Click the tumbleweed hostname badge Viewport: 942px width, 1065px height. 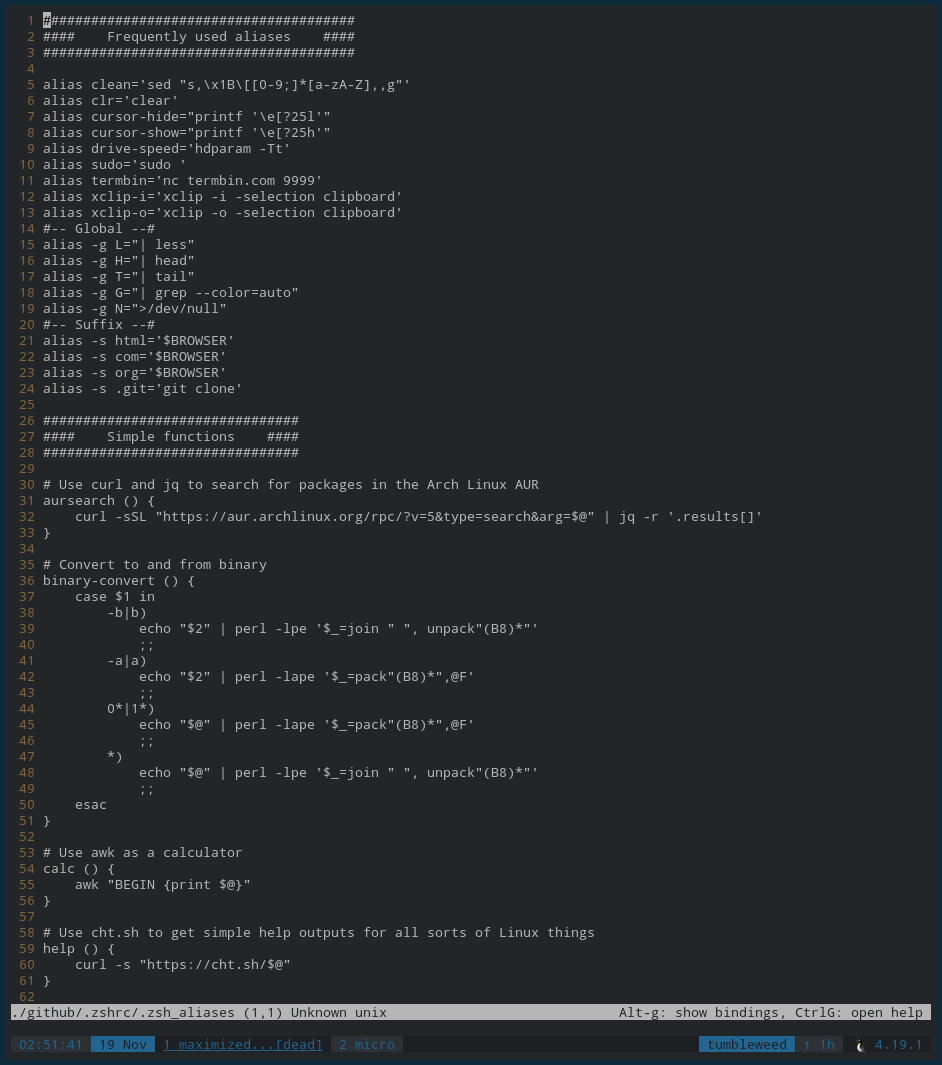(746, 1045)
